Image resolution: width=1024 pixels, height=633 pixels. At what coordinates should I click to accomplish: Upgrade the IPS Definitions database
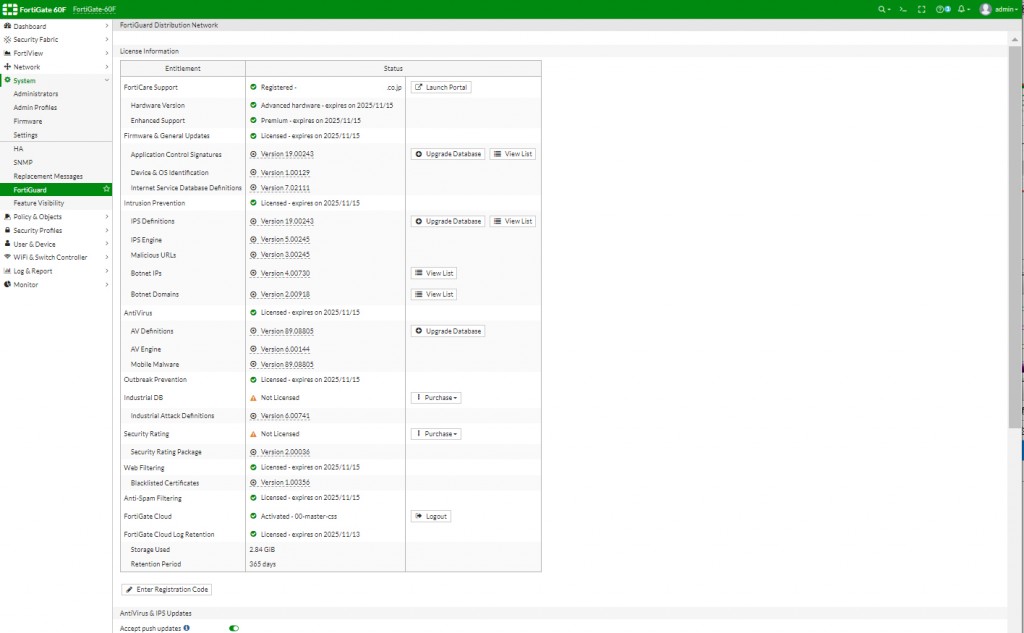coord(447,221)
